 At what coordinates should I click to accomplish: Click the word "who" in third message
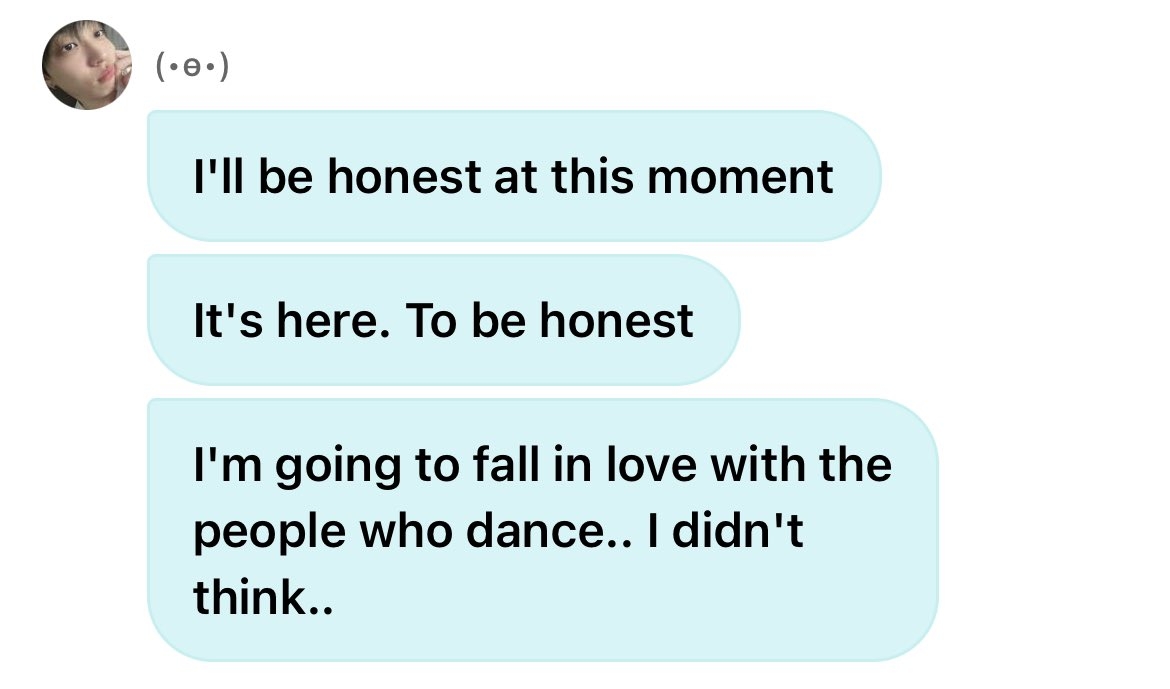[406, 531]
